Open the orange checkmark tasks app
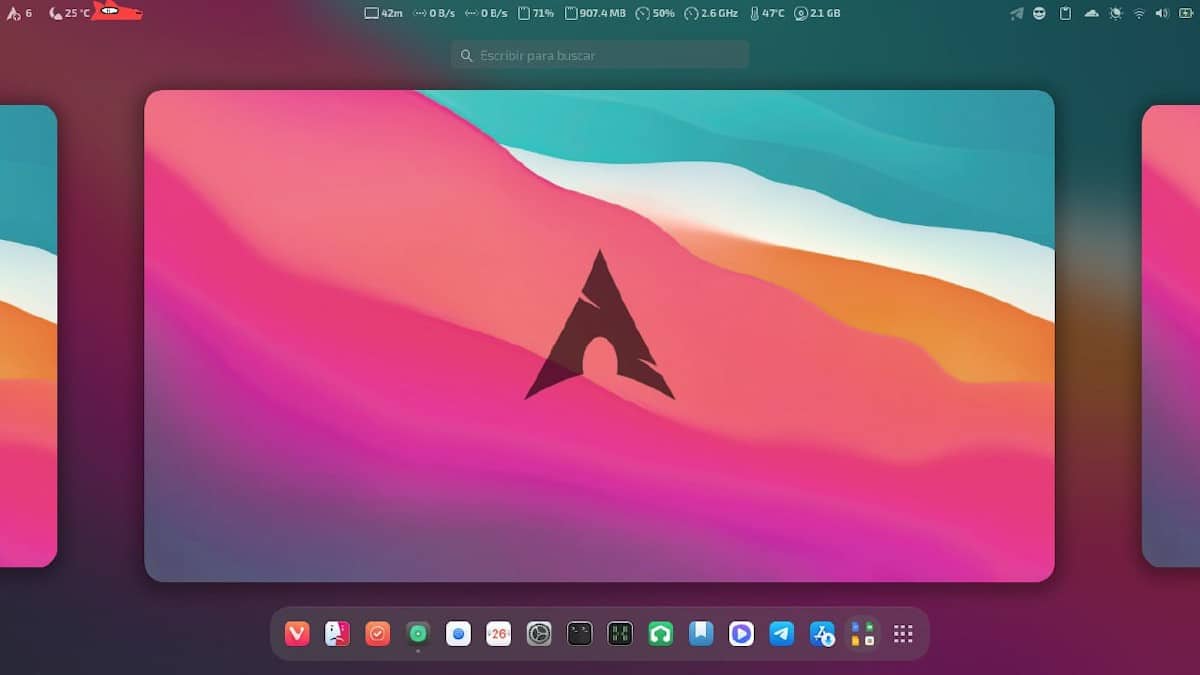Image resolution: width=1200 pixels, height=675 pixels. [378, 633]
